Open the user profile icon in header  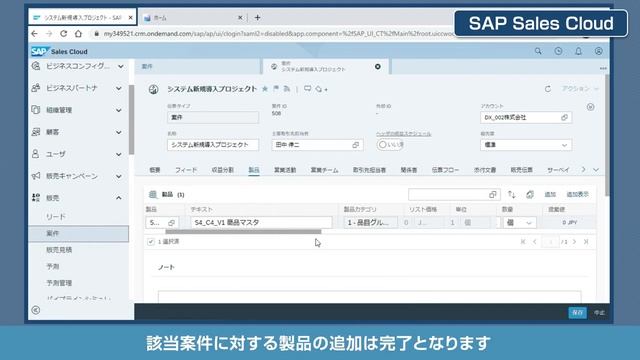[598, 51]
